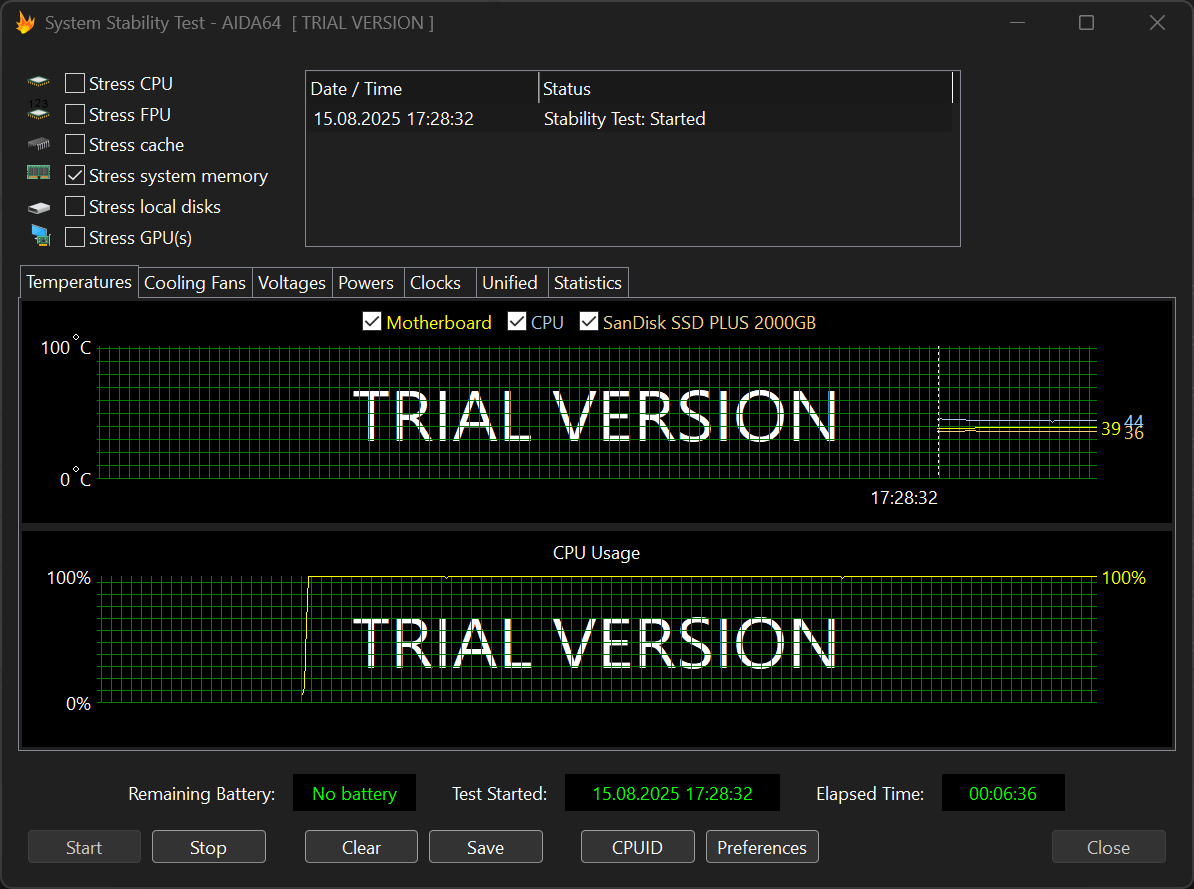
Task: Open the Voltages tab
Action: point(292,283)
